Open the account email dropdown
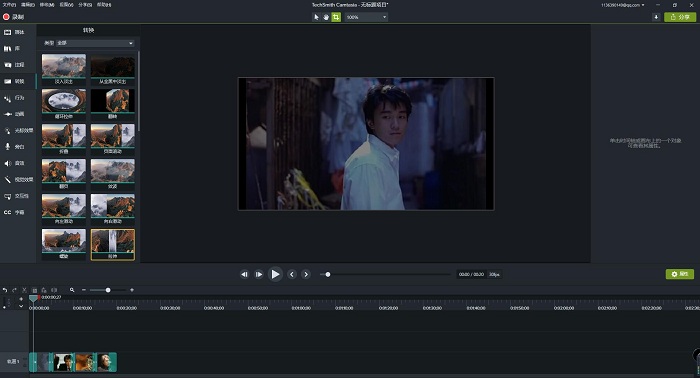Viewport: 700px width, 378px height. (x=623, y=5)
